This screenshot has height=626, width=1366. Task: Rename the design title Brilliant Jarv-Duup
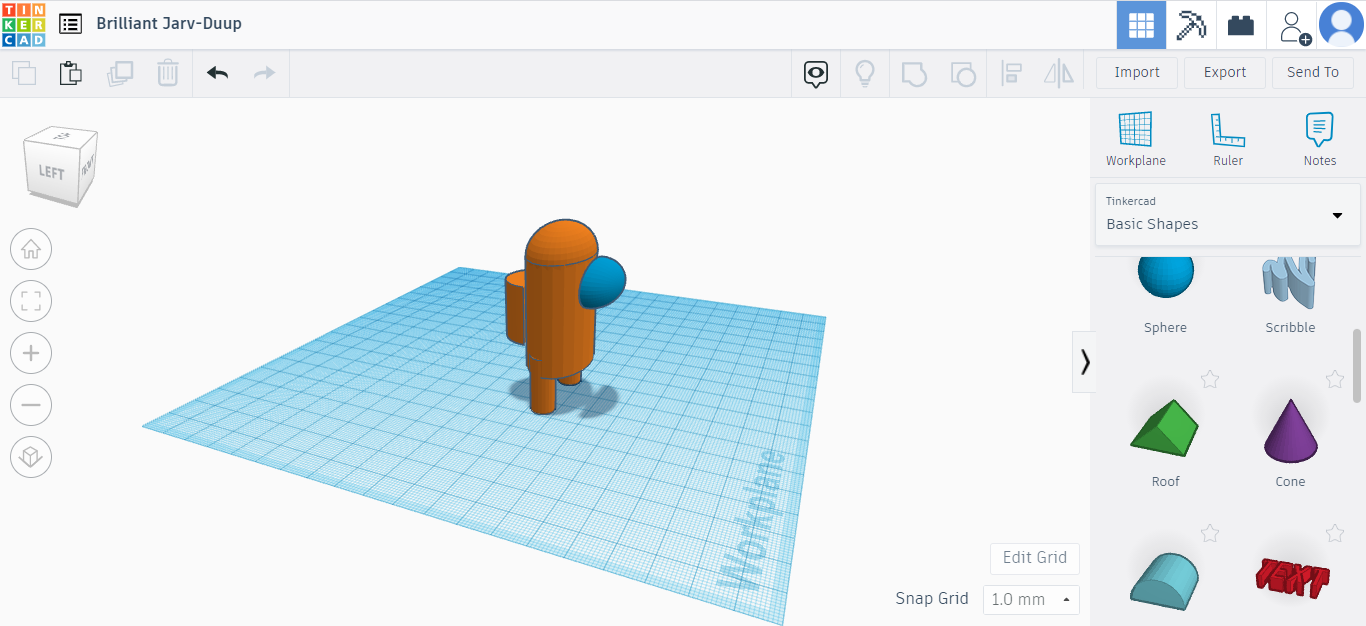click(x=169, y=23)
